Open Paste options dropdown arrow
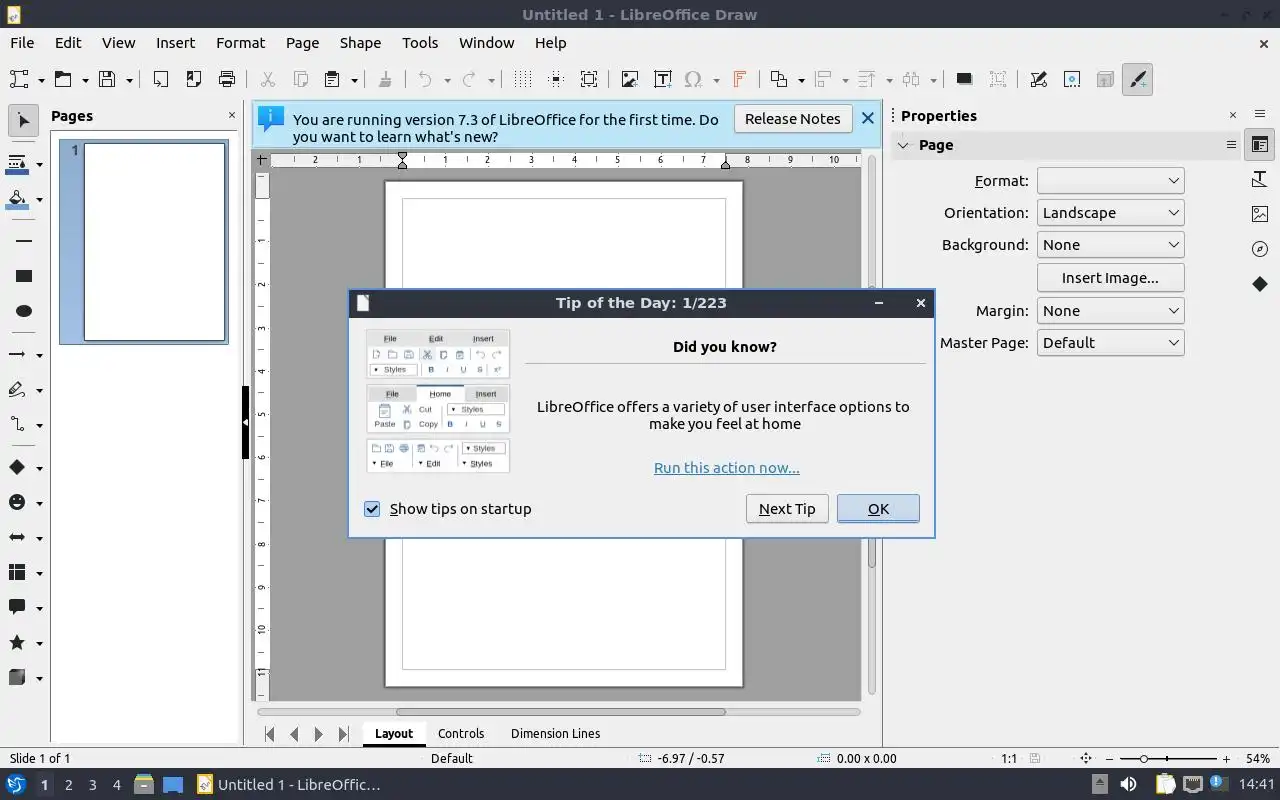The height and width of the screenshot is (800, 1280). (355, 80)
